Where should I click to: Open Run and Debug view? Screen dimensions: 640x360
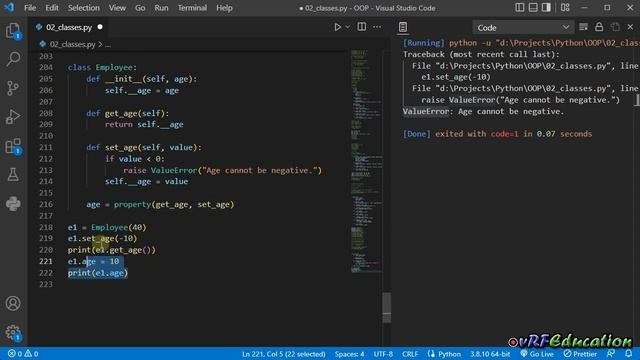[13, 117]
